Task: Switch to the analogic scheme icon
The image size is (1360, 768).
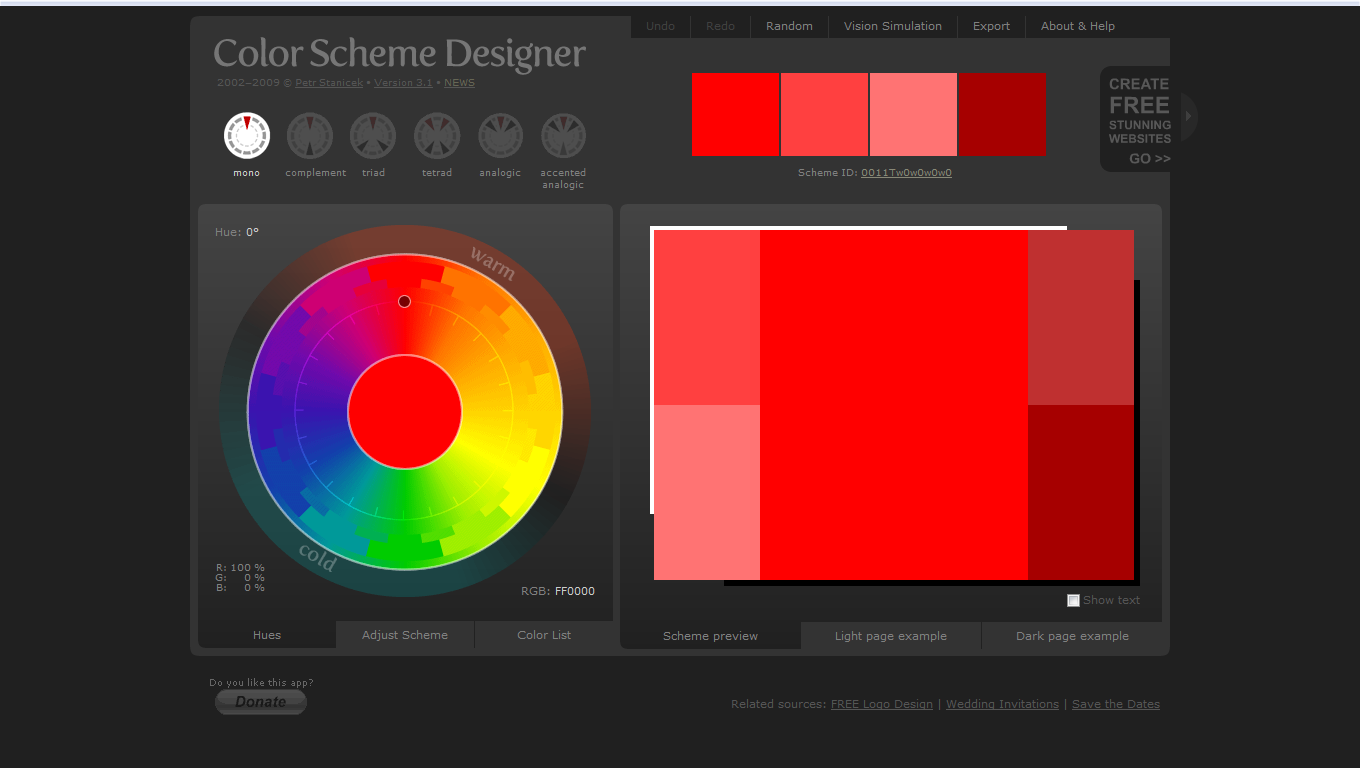Action: pos(500,135)
